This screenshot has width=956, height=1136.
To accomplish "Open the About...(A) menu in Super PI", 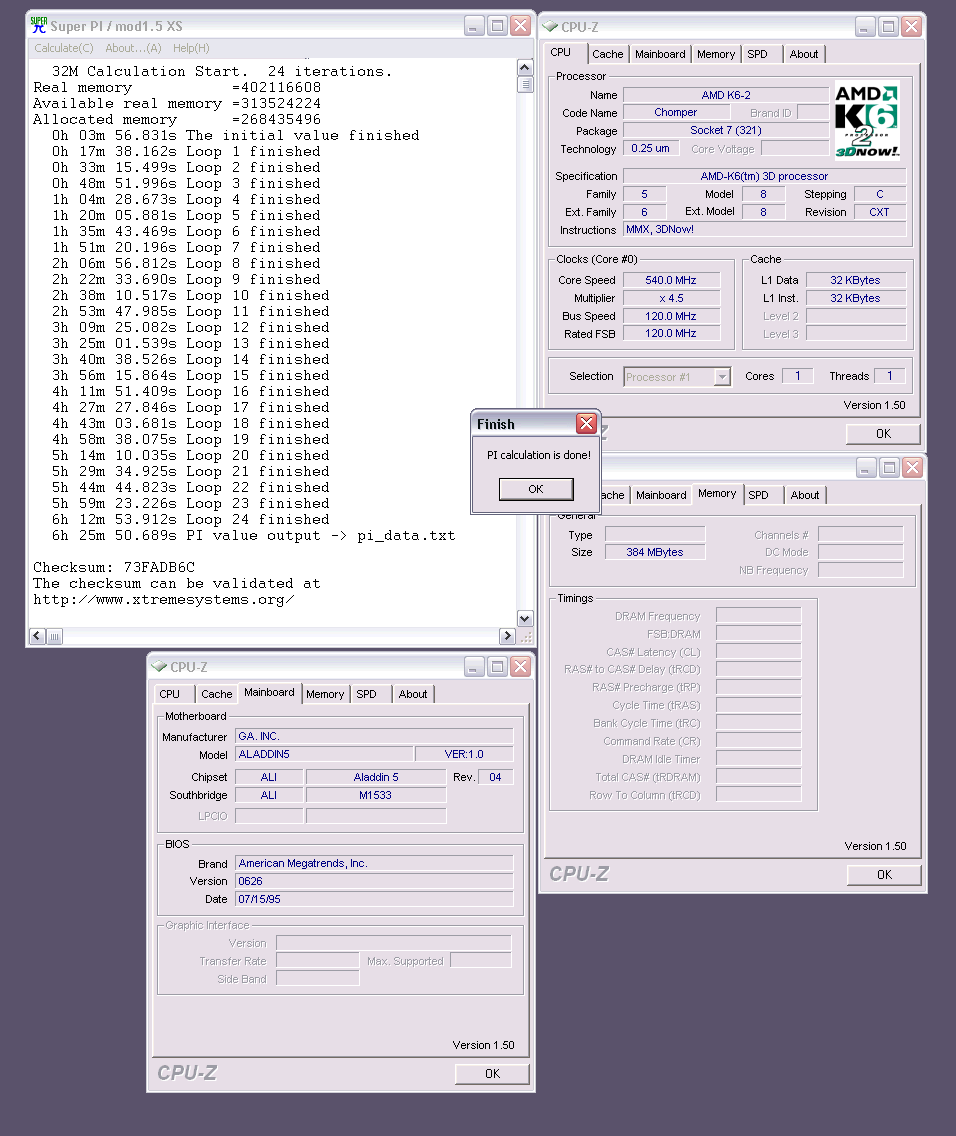I will point(133,48).
